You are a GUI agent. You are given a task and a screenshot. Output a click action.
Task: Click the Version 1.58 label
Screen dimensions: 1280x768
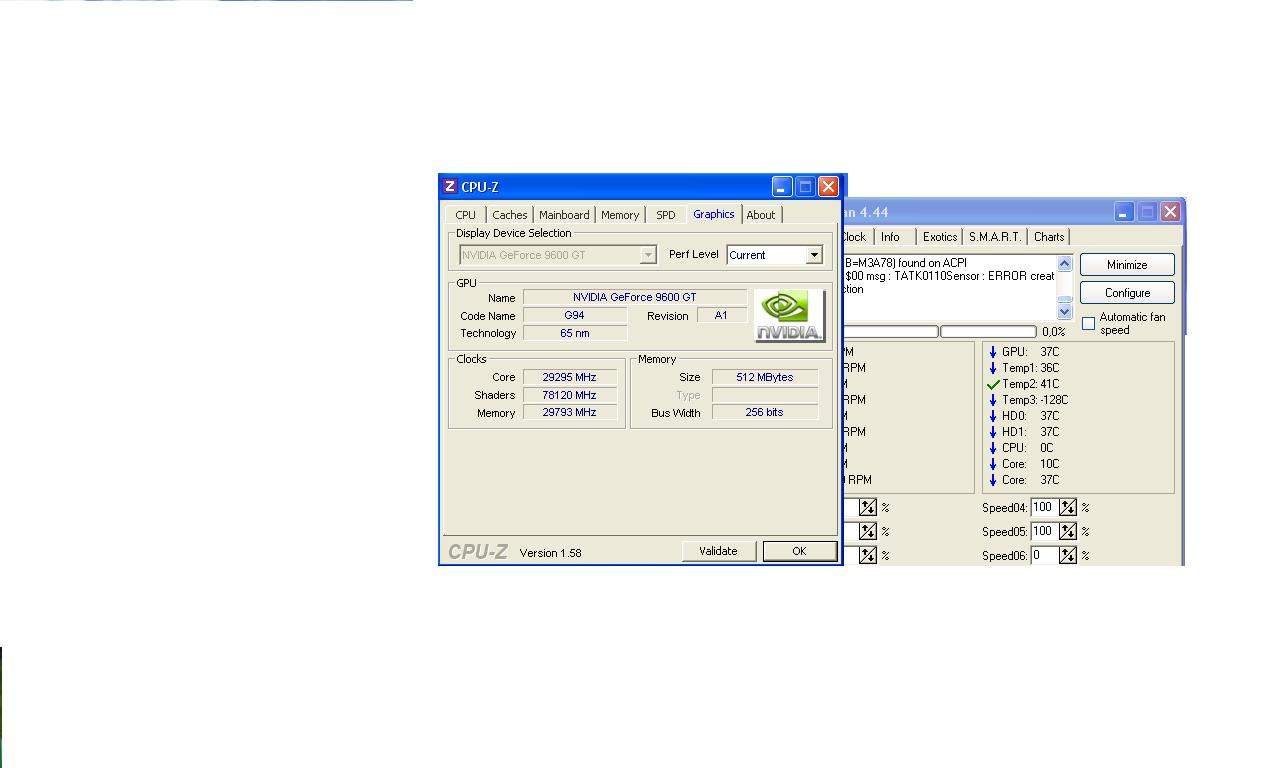[x=550, y=553]
